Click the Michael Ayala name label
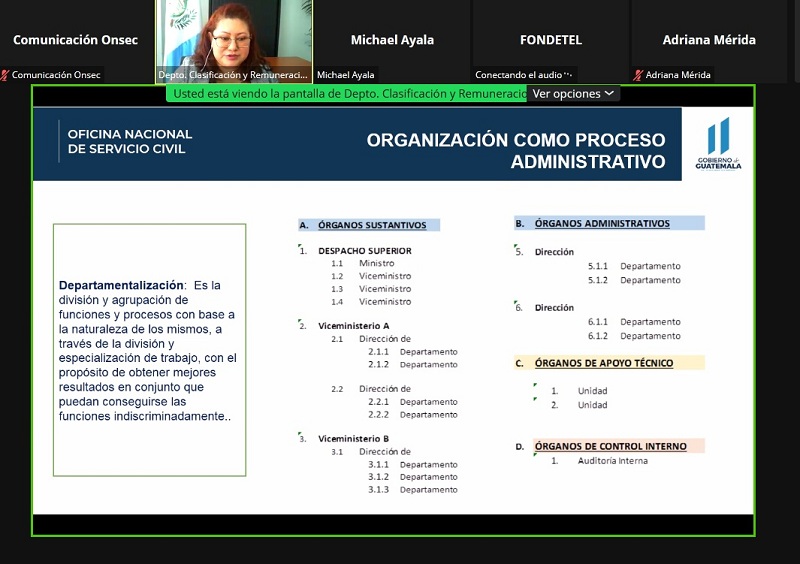Screen dimensions: 800x564 click(x=347, y=75)
